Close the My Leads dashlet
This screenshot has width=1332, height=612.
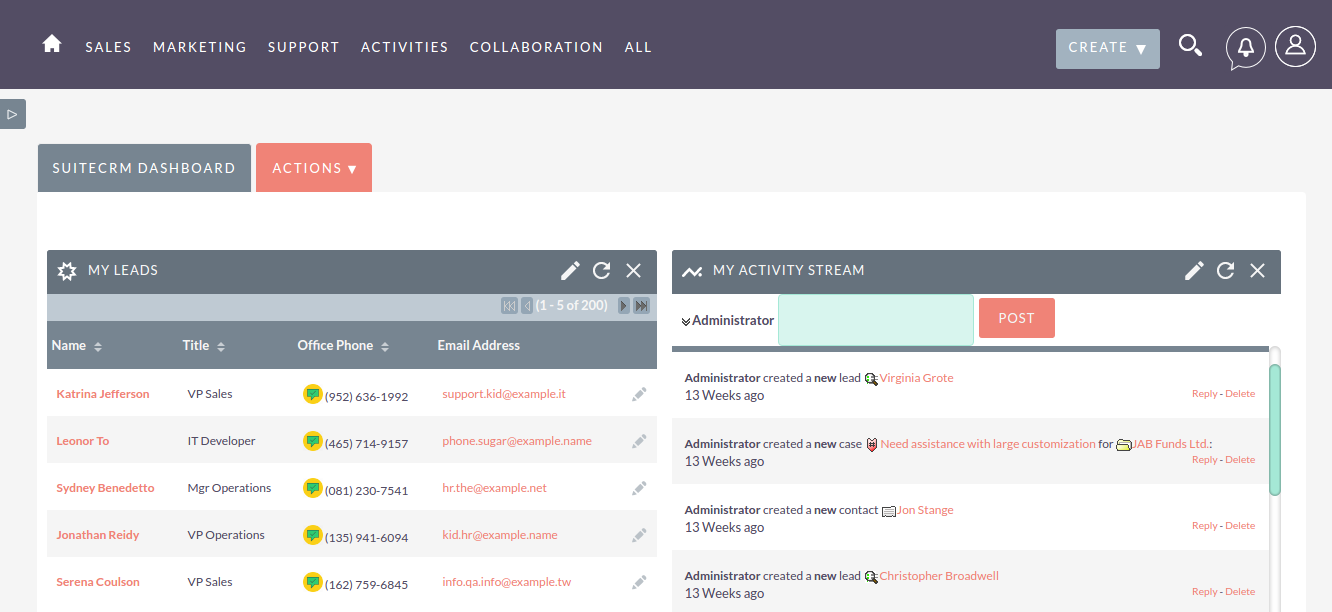tap(633, 270)
